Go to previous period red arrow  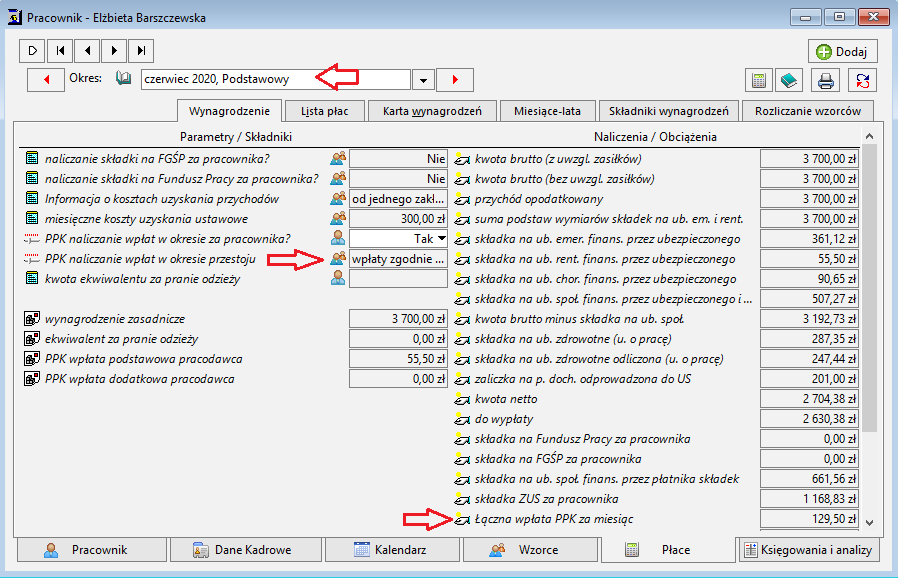tap(46, 80)
